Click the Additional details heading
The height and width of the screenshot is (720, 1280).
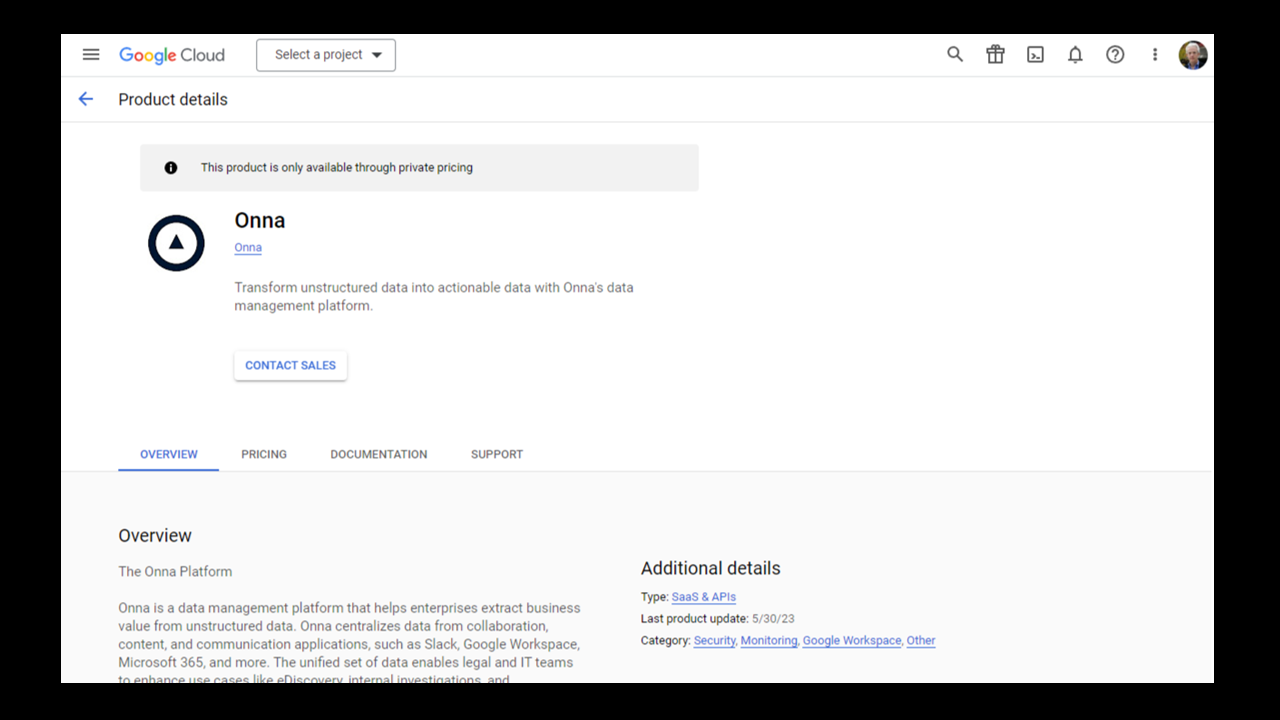[x=710, y=568]
